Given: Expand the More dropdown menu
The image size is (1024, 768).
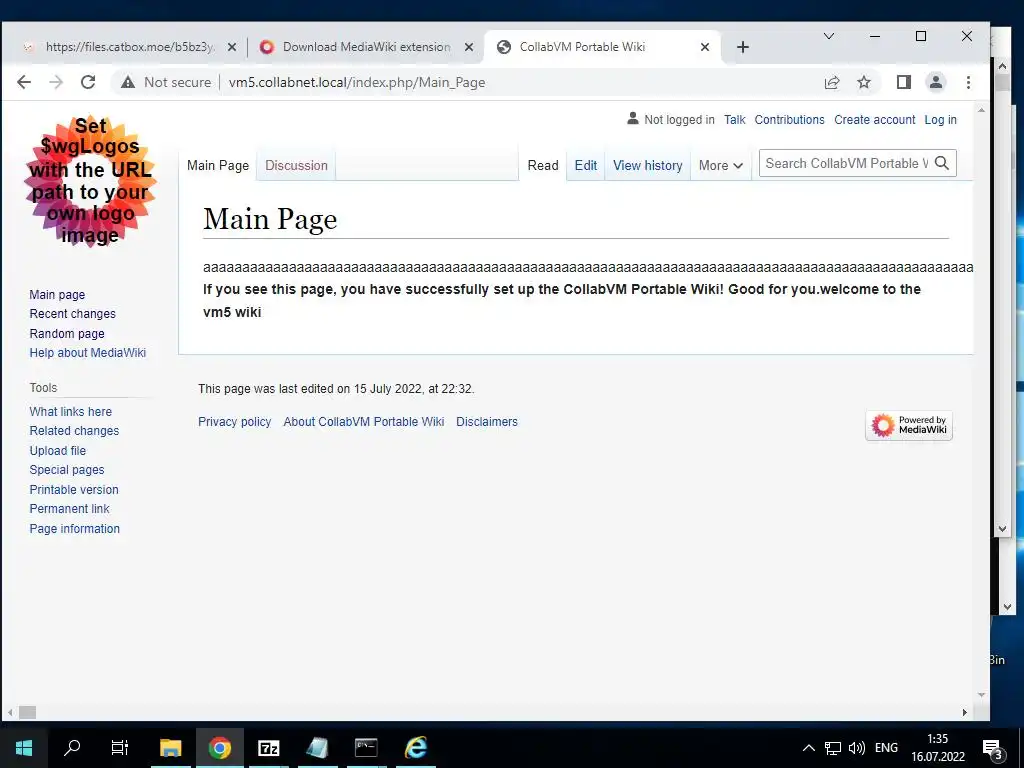Looking at the screenshot, I should click(x=721, y=166).
